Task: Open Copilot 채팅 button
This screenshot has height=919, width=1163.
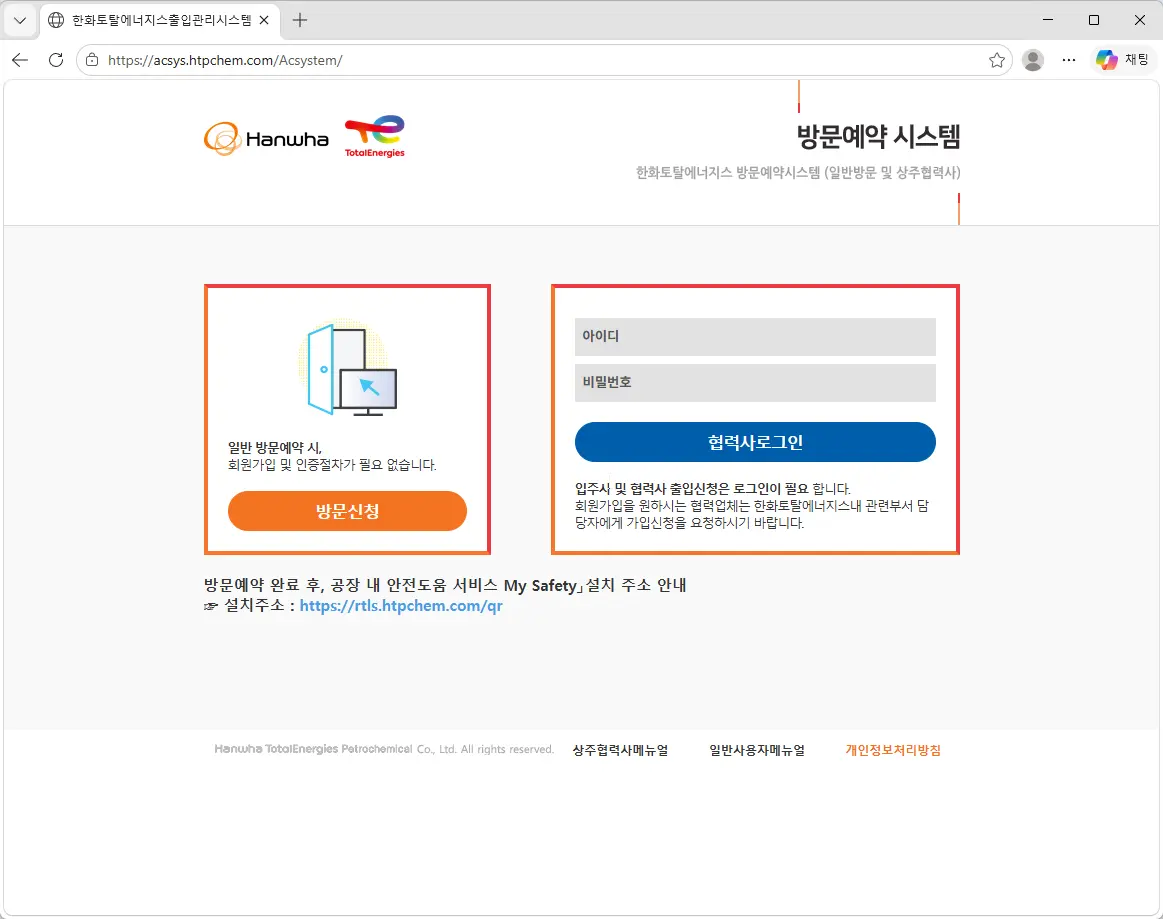Action: [x=1123, y=60]
